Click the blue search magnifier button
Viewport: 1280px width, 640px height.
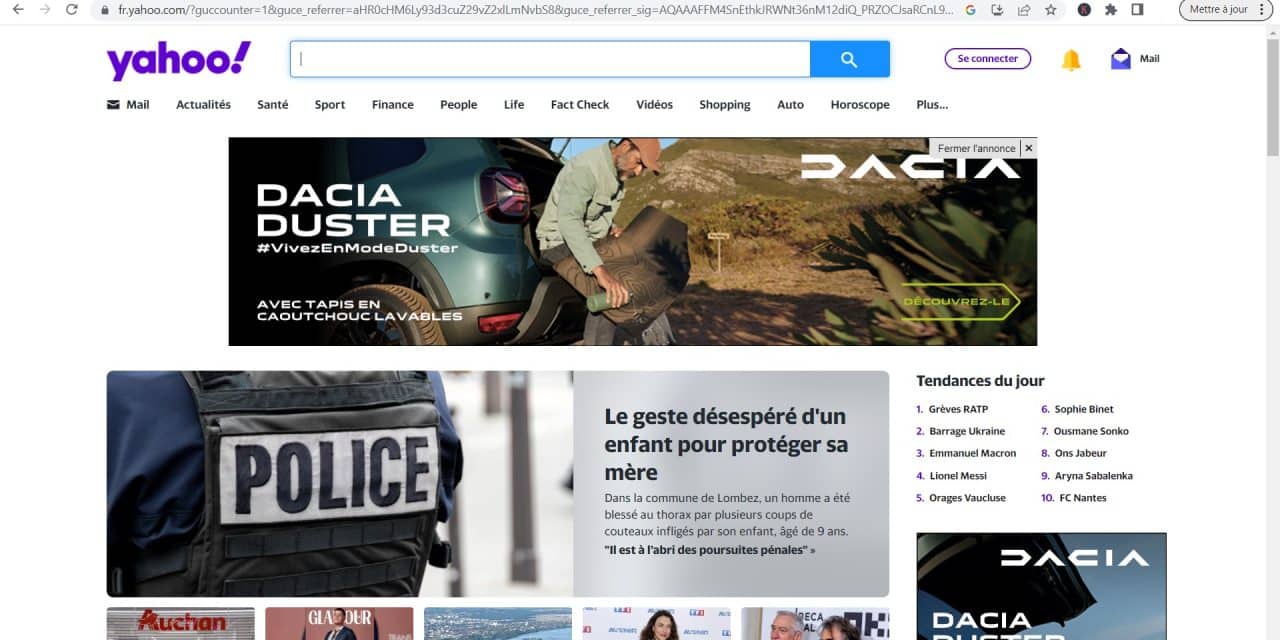pyautogui.click(x=849, y=59)
